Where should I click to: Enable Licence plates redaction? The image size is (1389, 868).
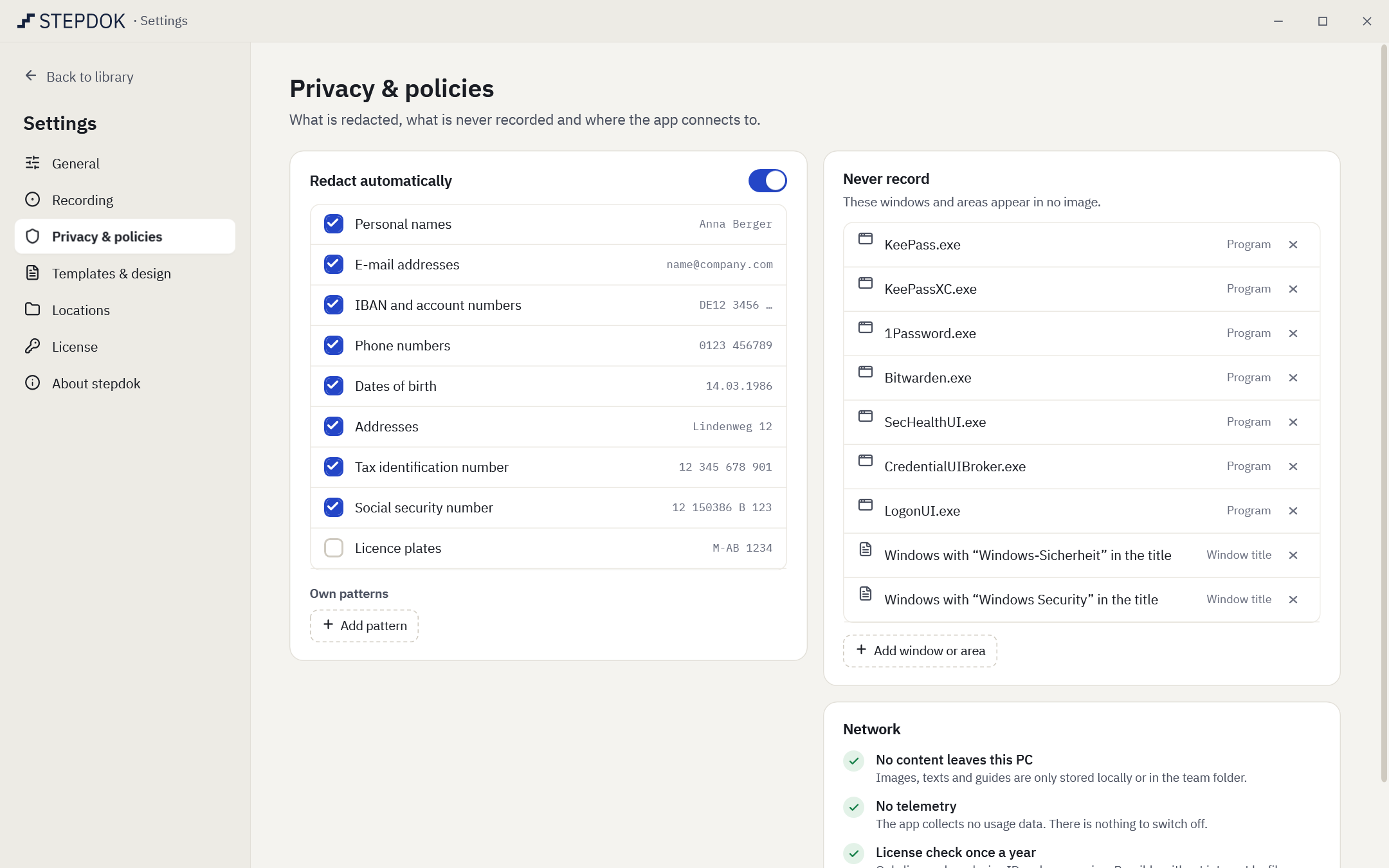coord(334,548)
